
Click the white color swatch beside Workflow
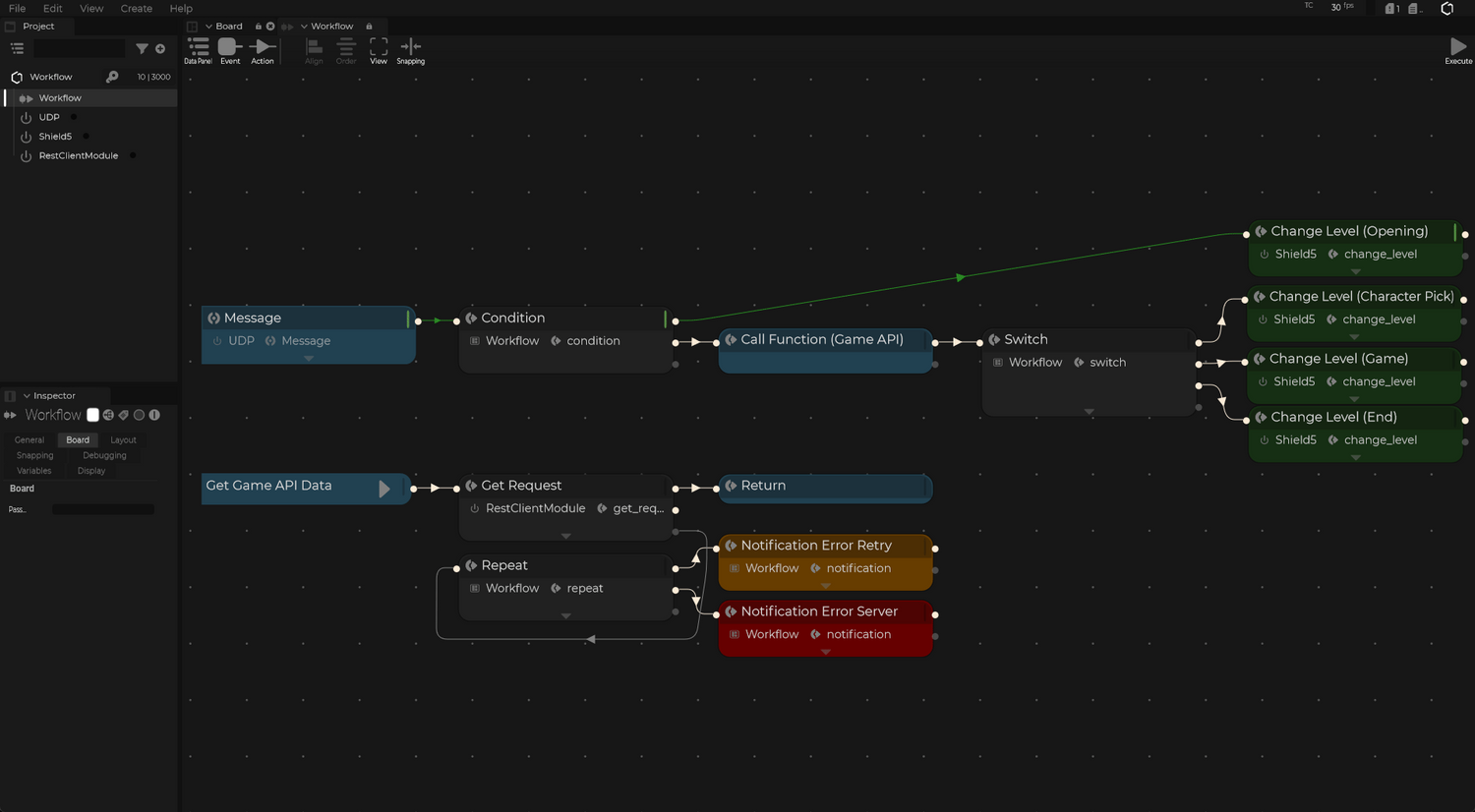[92, 415]
